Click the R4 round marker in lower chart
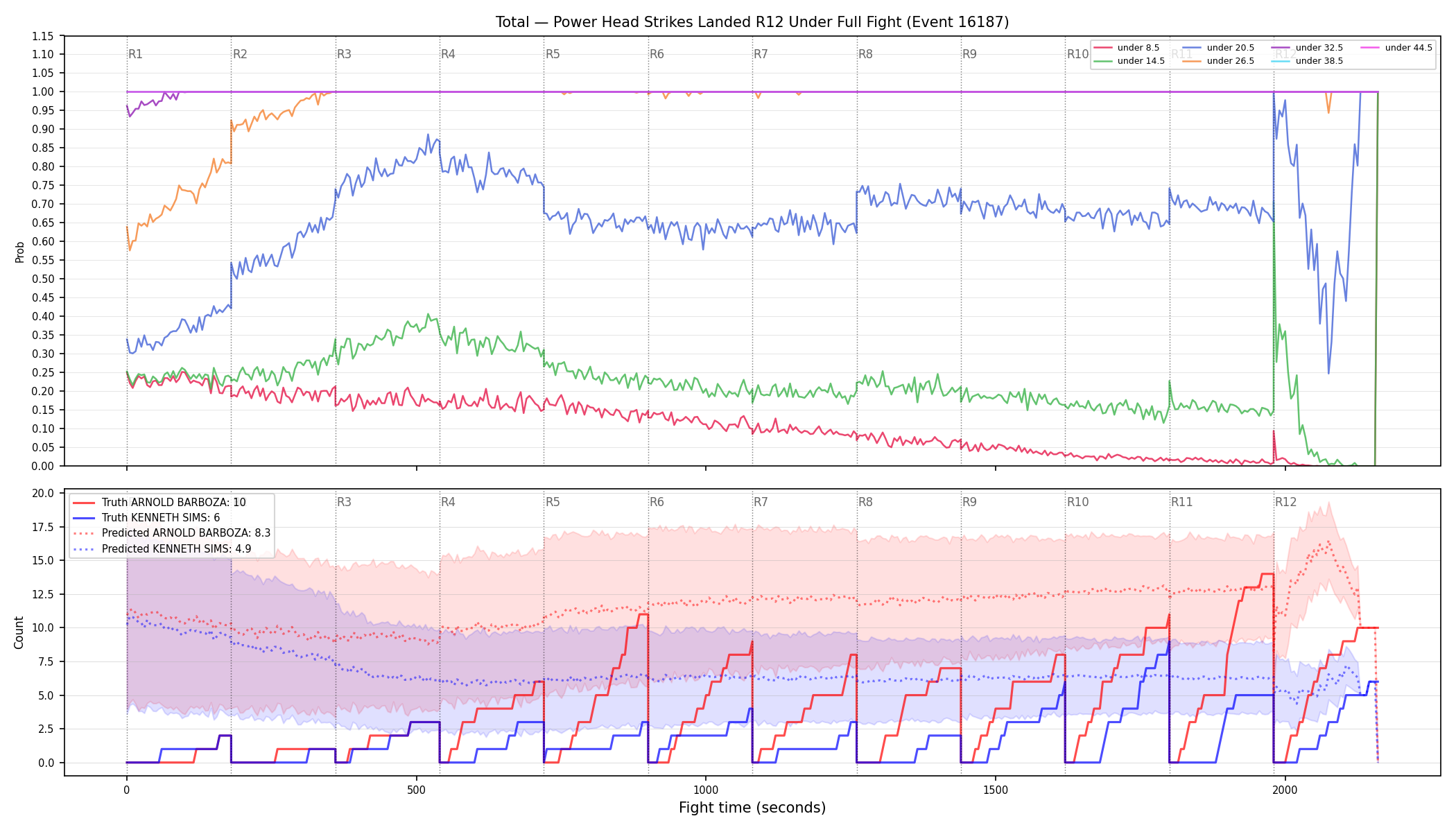Image resolution: width=1456 pixels, height=832 pixels. 448,502
